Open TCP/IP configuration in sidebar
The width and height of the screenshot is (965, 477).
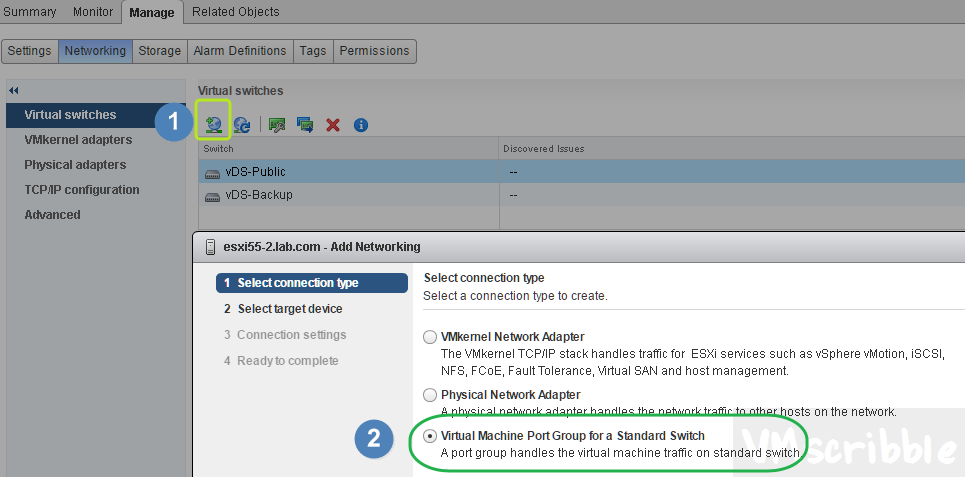coord(82,190)
